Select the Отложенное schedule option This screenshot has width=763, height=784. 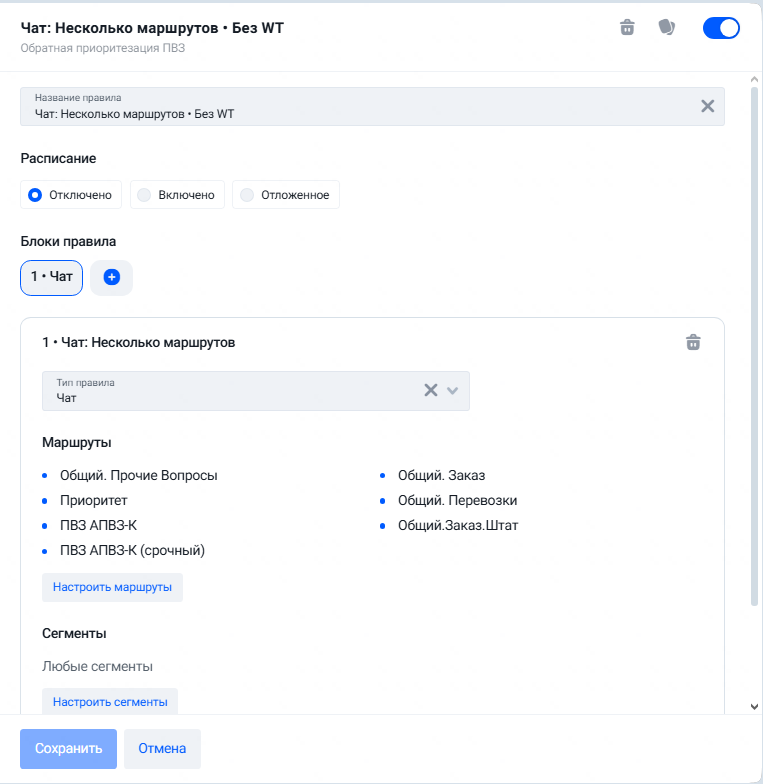click(x=286, y=194)
